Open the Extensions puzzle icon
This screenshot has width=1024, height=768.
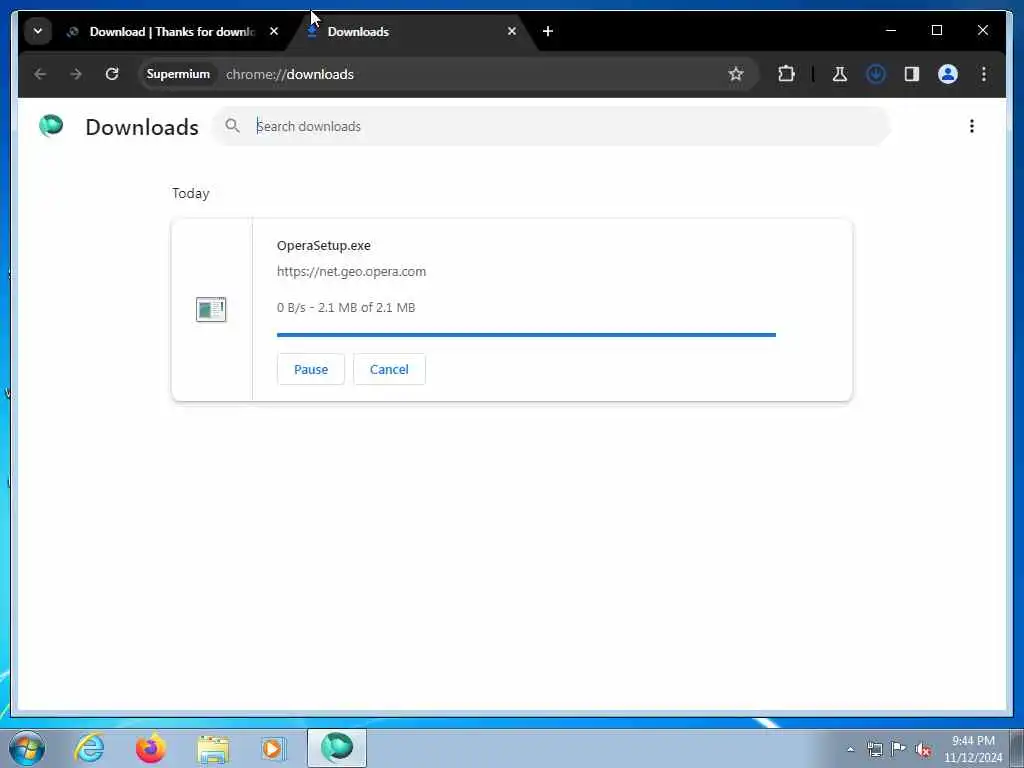pyautogui.click(x=786, y=74)
